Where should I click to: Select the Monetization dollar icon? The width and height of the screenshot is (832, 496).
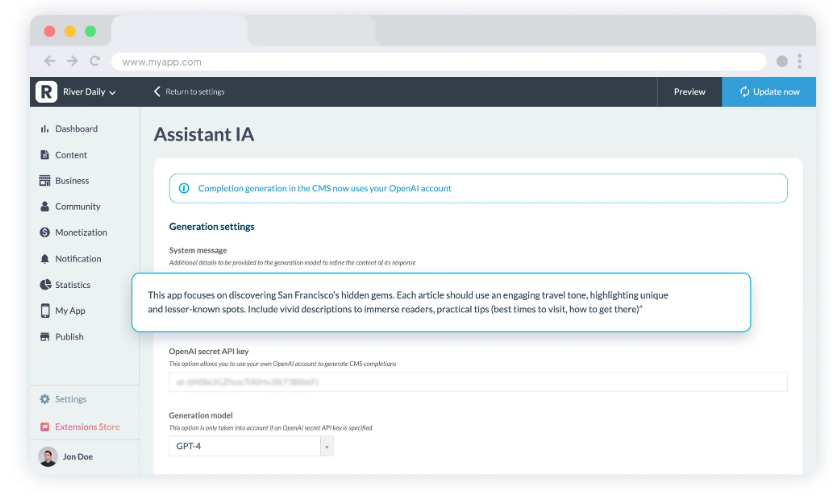pos(45,233)
